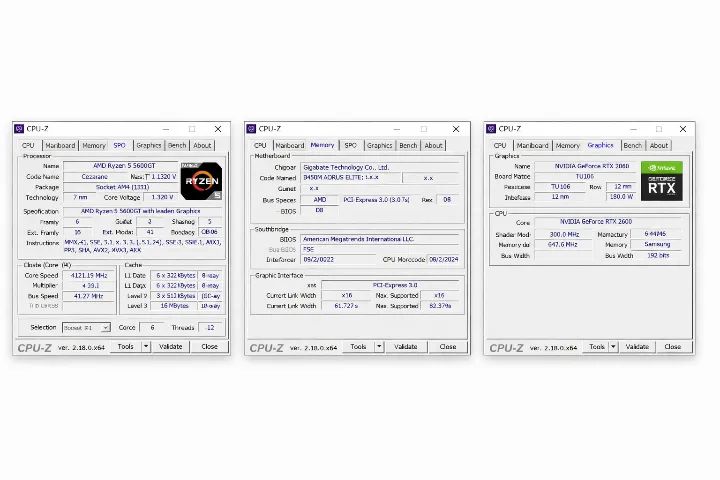Expand the Tools dropdown arrow in right window
The image size is (720, 480).
coord(613,346)
